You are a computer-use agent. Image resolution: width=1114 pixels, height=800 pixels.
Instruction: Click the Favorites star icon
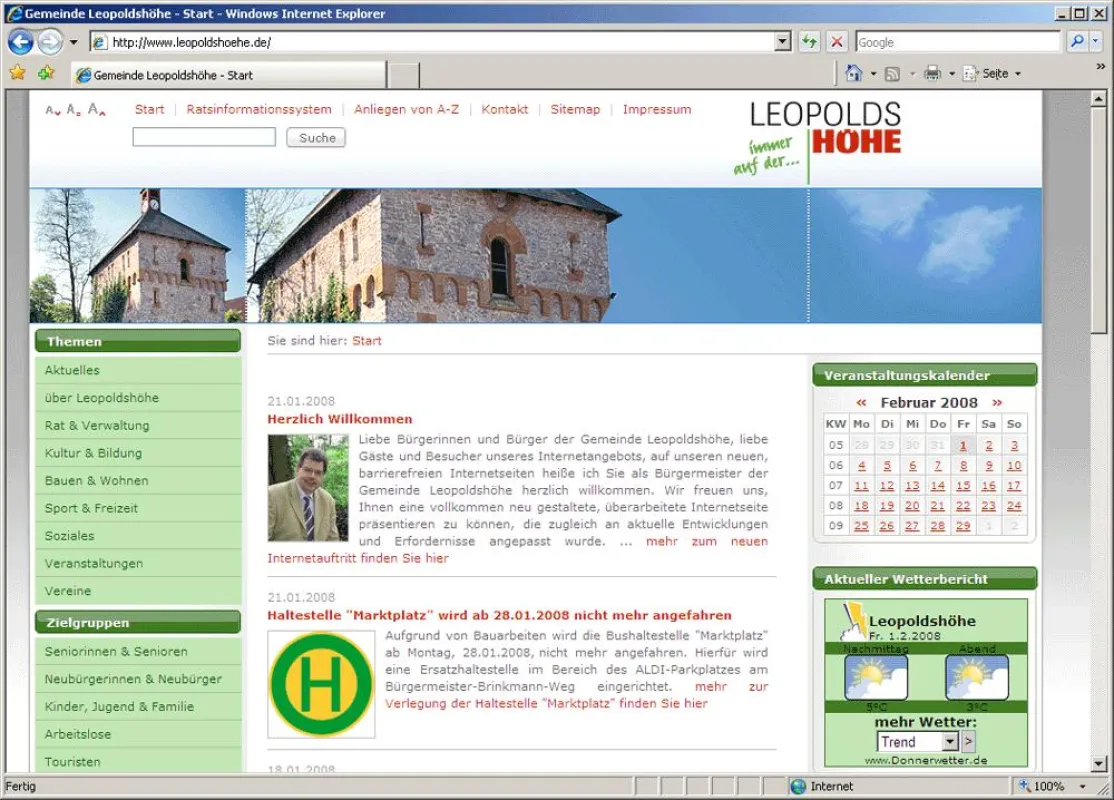coord(18,73)
